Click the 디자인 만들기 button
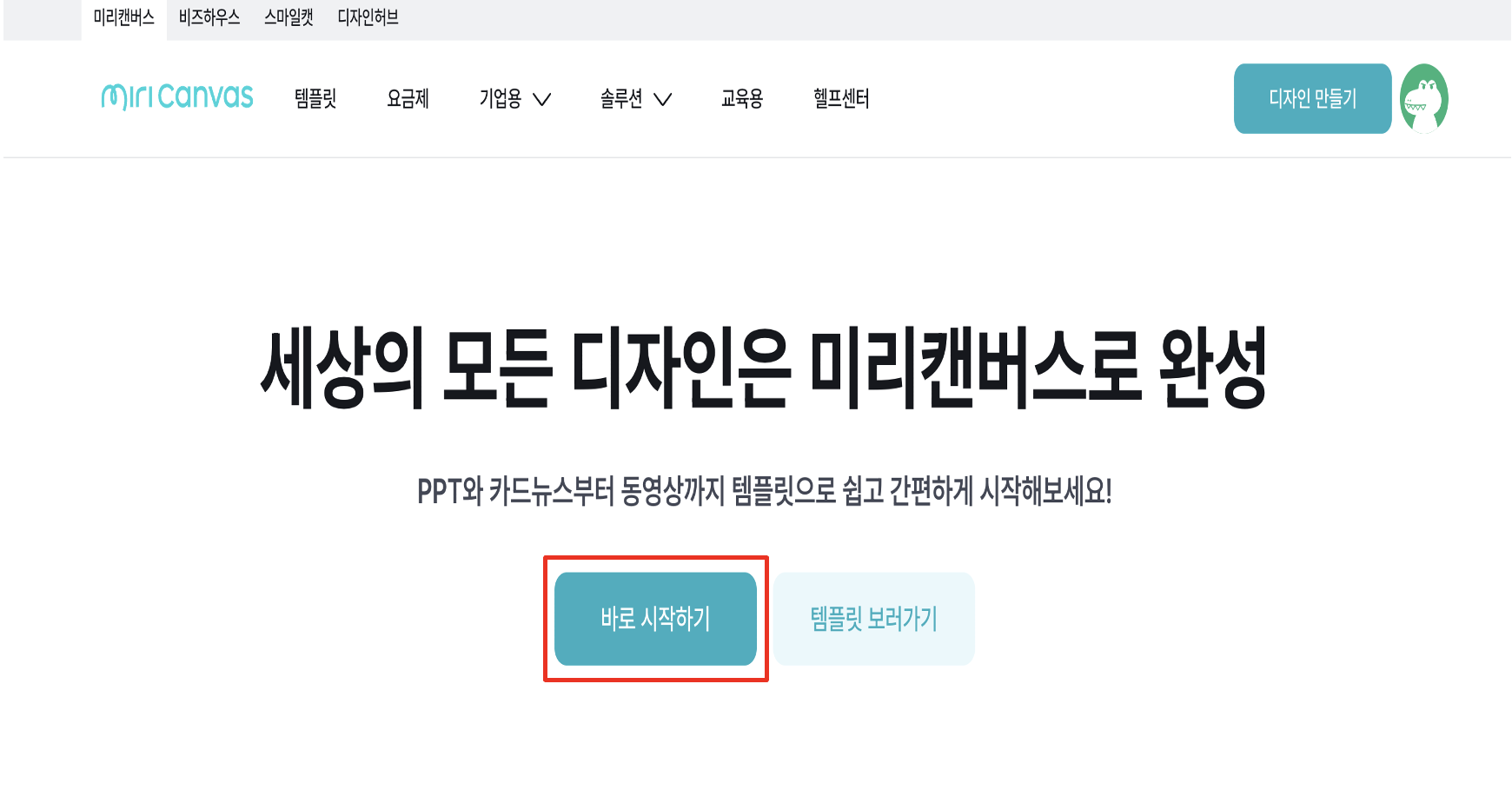 [x=1312, y=98]
